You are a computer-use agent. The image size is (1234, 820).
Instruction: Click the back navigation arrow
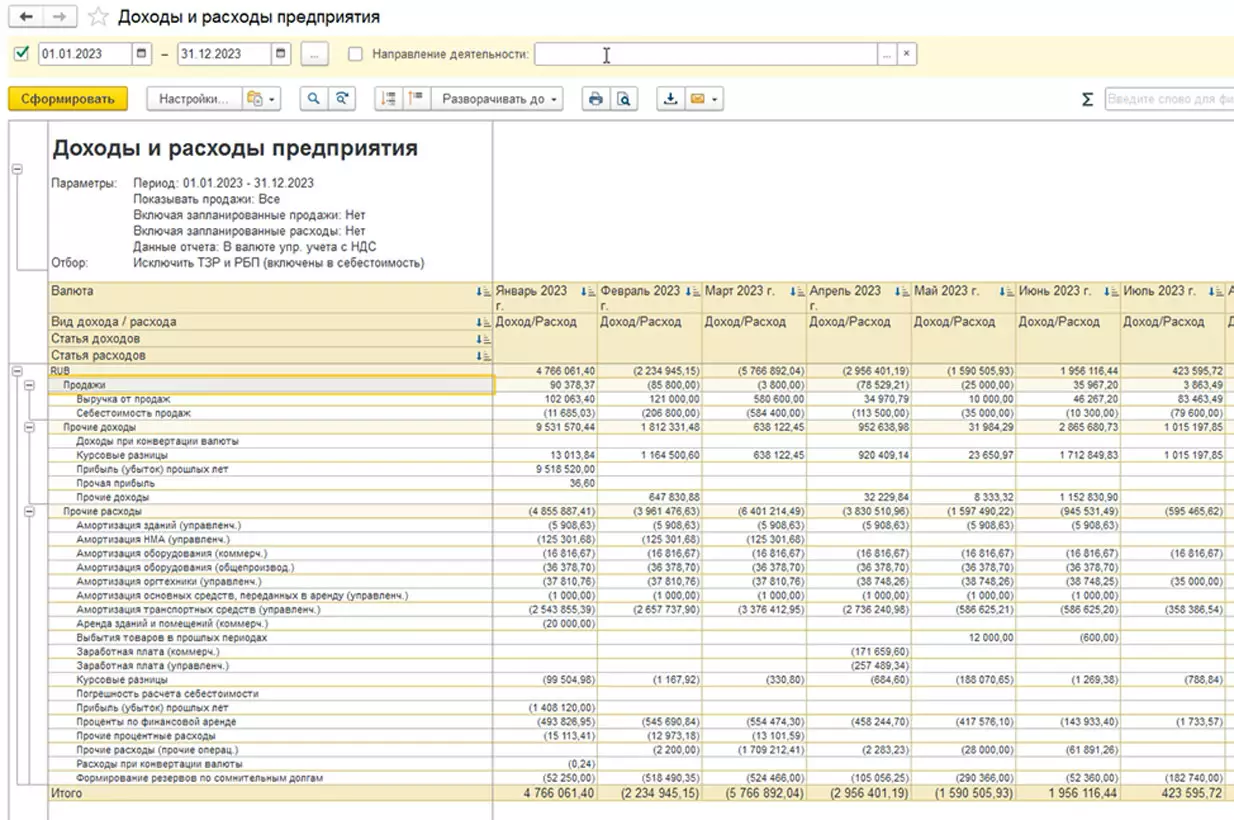pos(26,17)
